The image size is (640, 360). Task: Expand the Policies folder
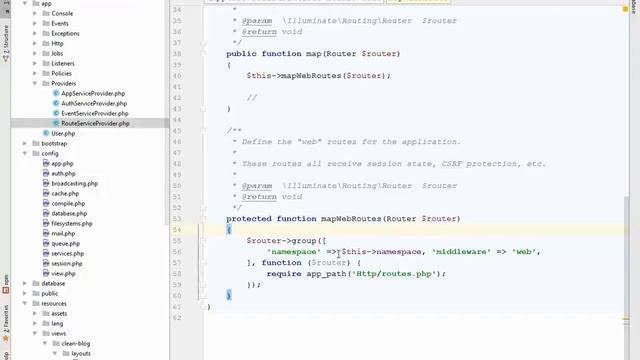(35, 73)
